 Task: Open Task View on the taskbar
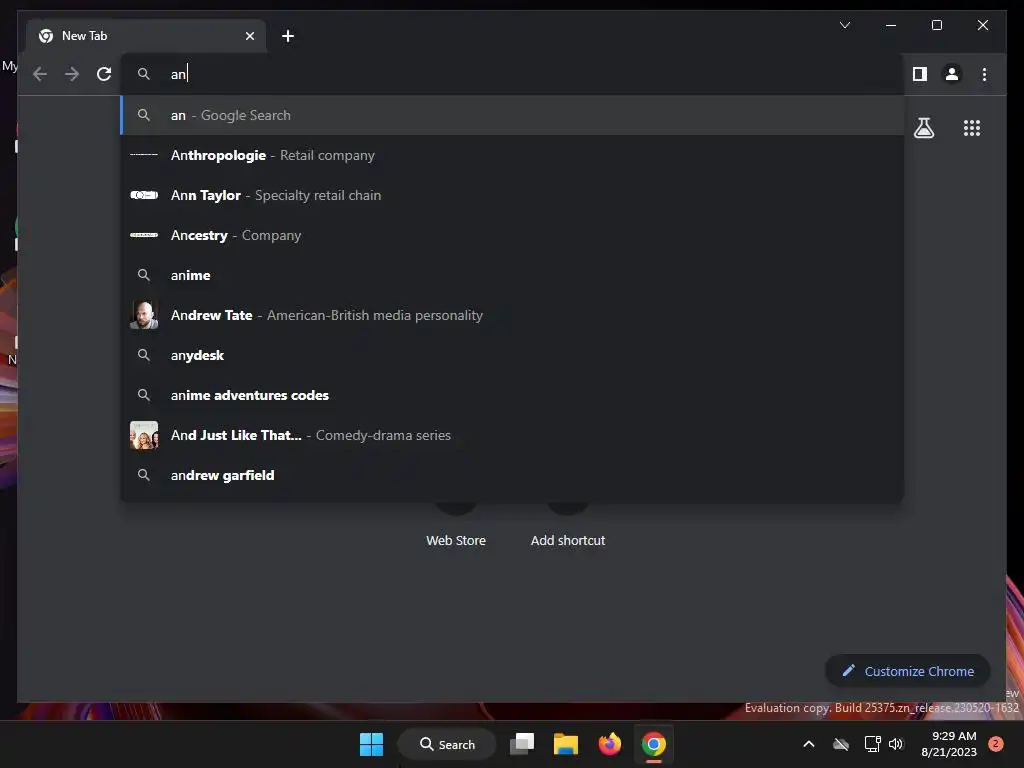[522, 744]
